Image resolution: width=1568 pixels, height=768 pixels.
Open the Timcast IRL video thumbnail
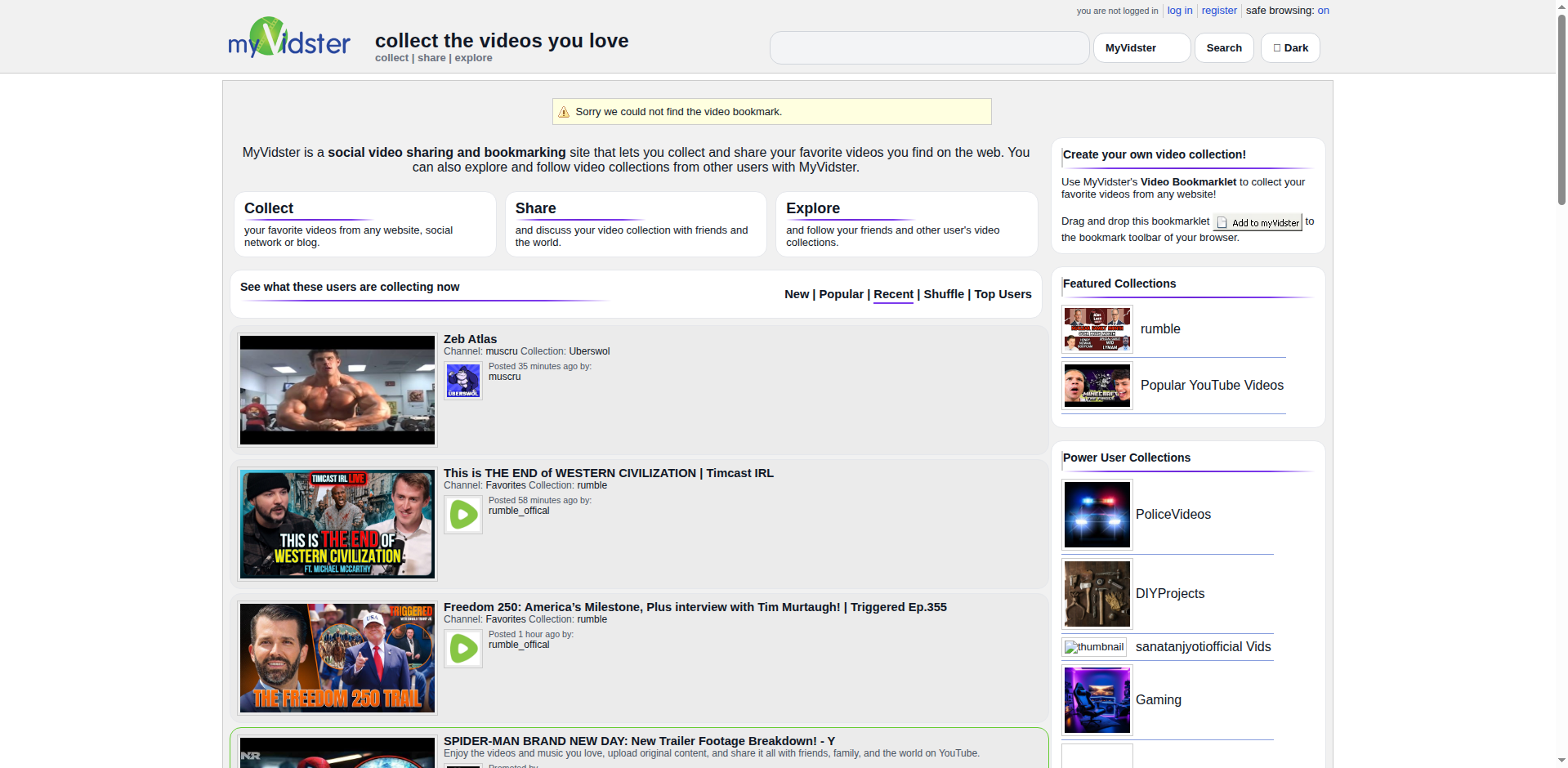[x=337, y=525]
